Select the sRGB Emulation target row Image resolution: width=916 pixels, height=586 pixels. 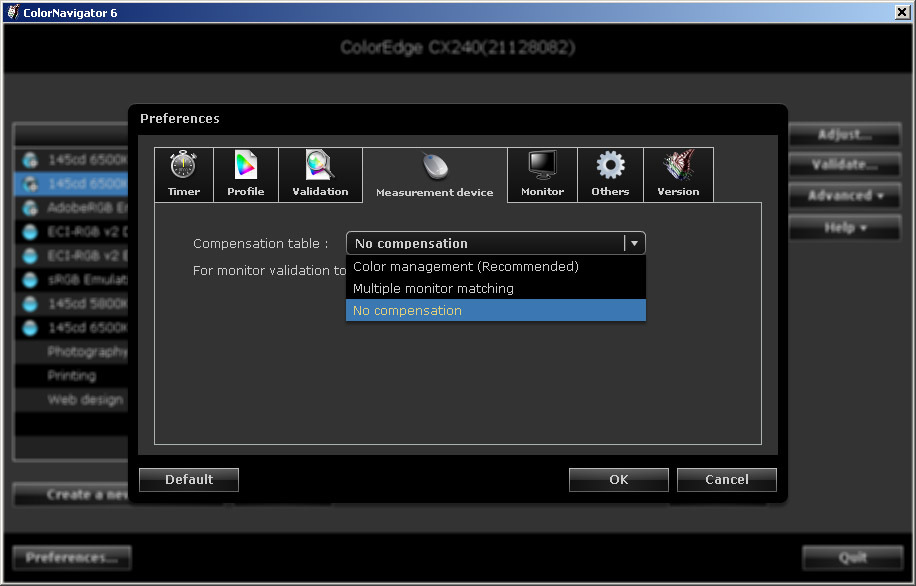pyautogui.click(x=71, y=280)
